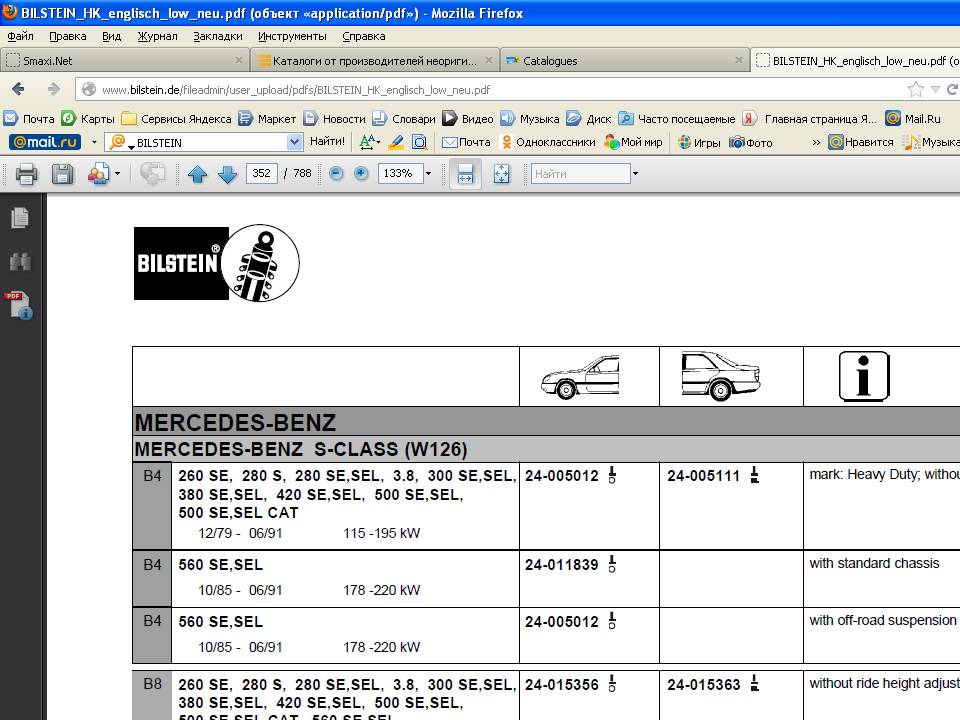Screen dimensions: 960x720
Task: Click the magnifier page icon beside the highlighter
Action: coord(419,142)
